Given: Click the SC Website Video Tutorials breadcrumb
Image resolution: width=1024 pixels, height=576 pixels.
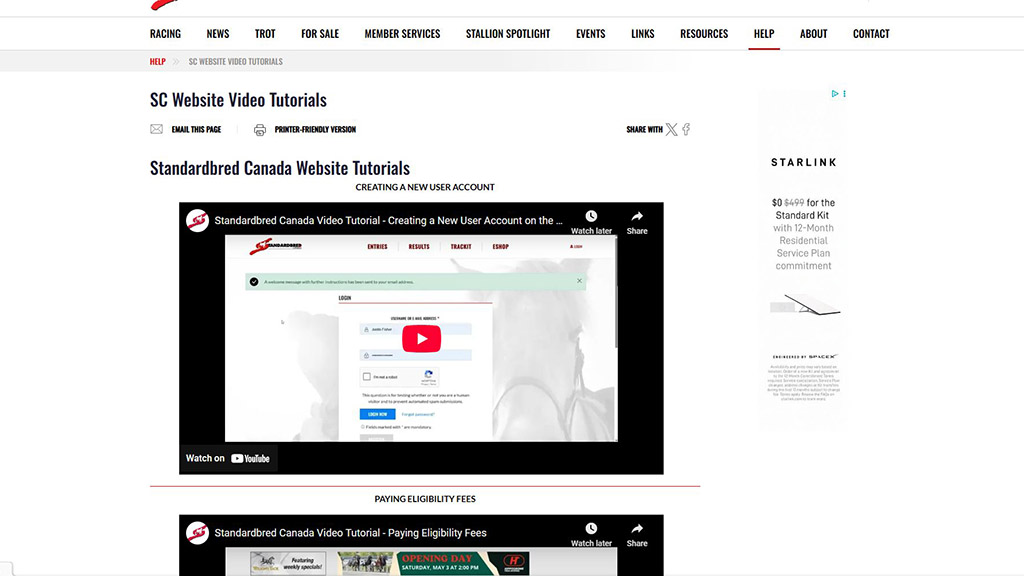Looking at the screenshot, I should (x=236, y=61).
